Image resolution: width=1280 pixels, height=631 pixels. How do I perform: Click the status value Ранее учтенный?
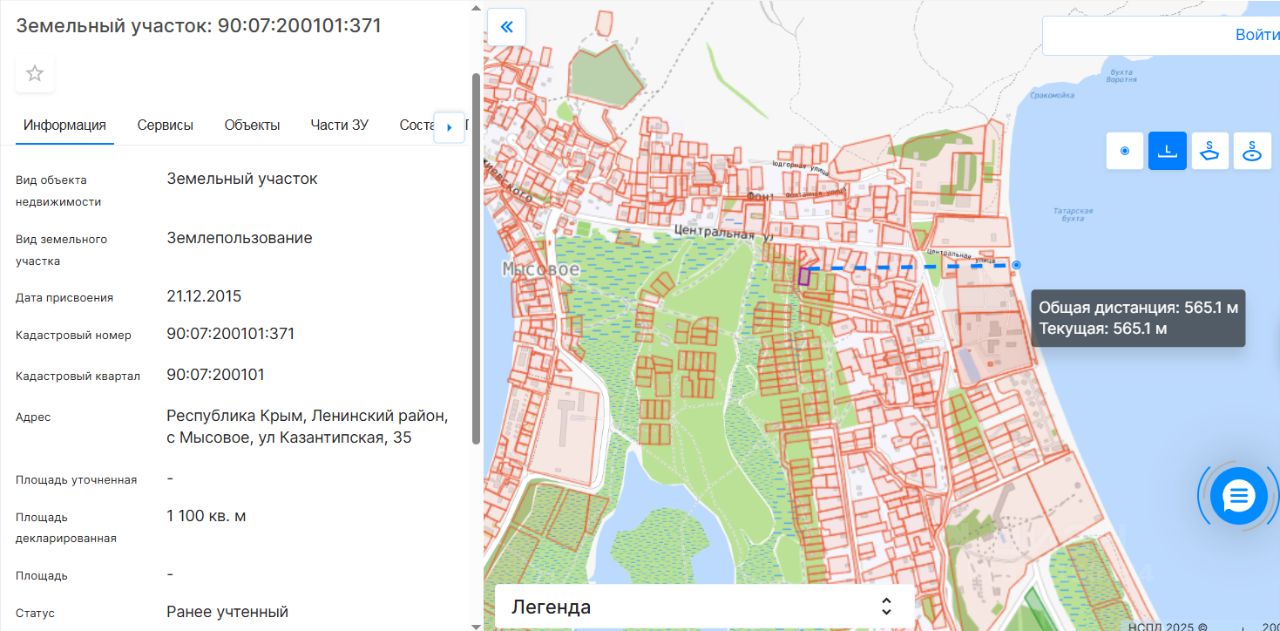coord(227,612)
